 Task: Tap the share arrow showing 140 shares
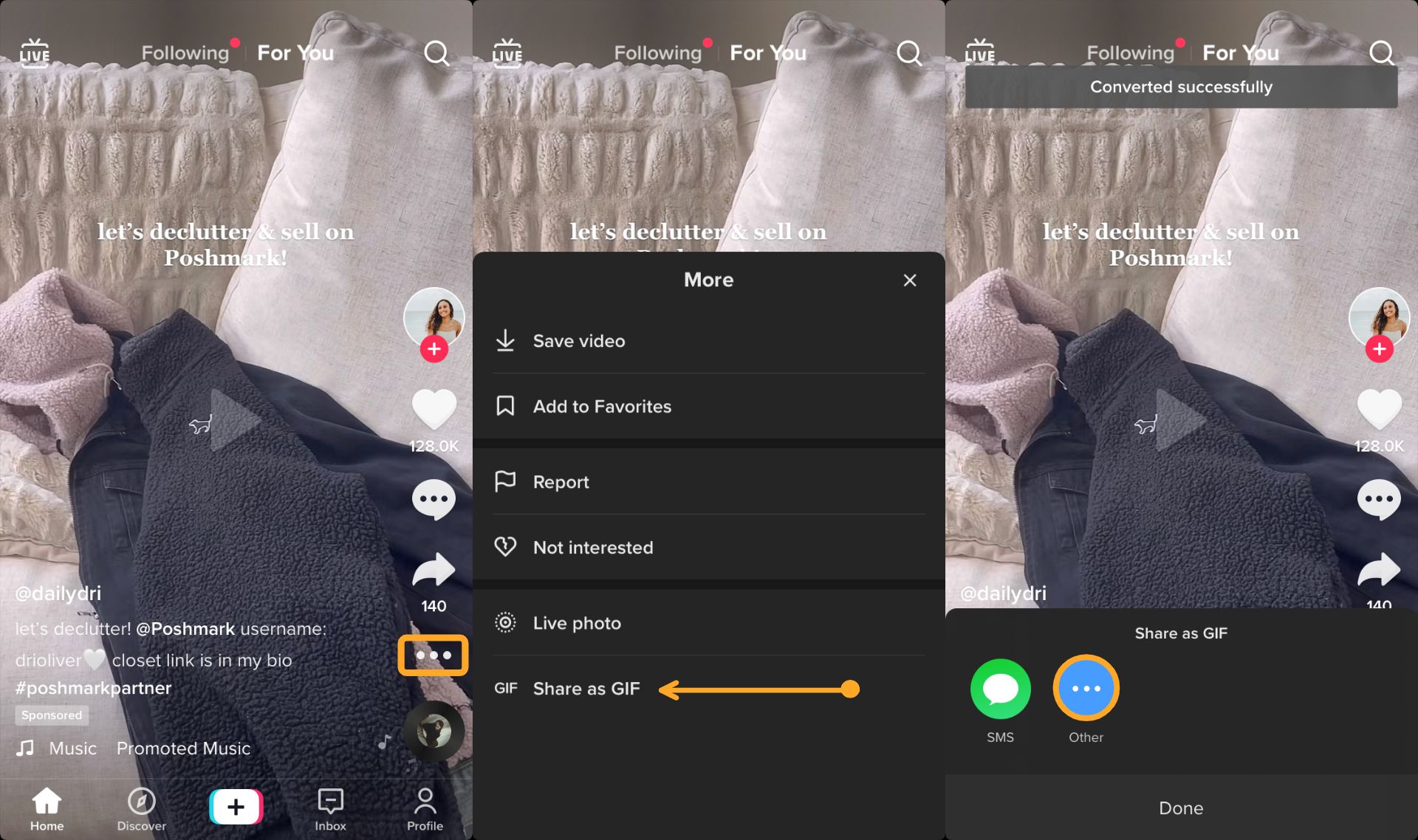433,571
